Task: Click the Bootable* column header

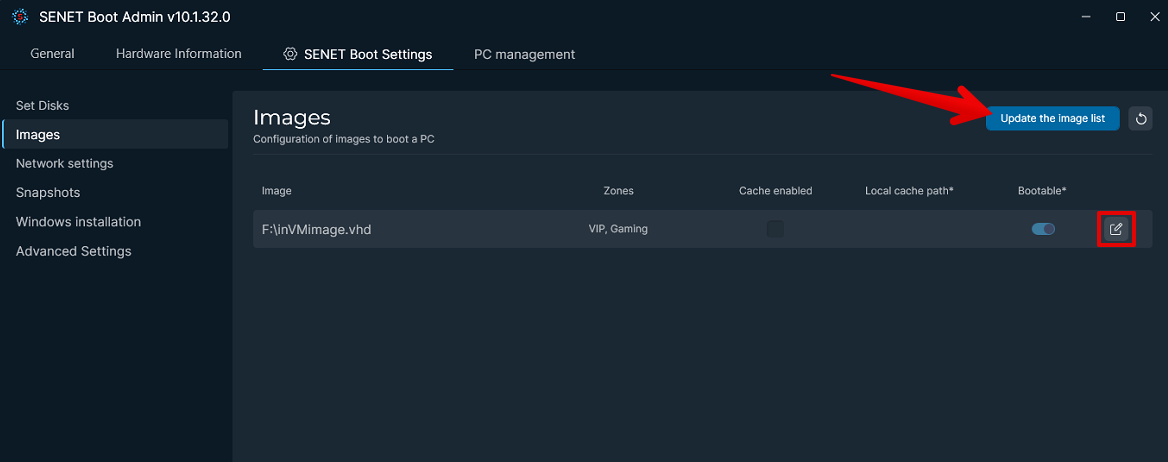Action: [1042, 191]
